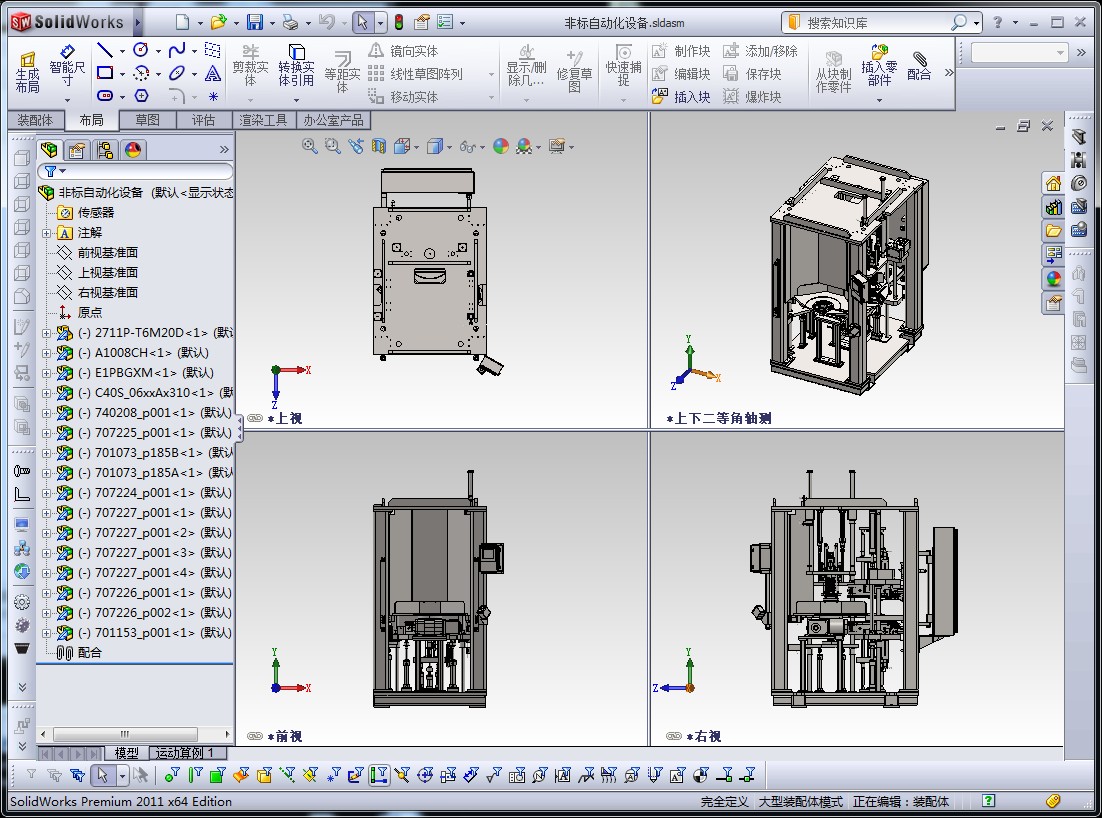
Task: Switch to the 评估 evaluate tab
Action: 204,120
